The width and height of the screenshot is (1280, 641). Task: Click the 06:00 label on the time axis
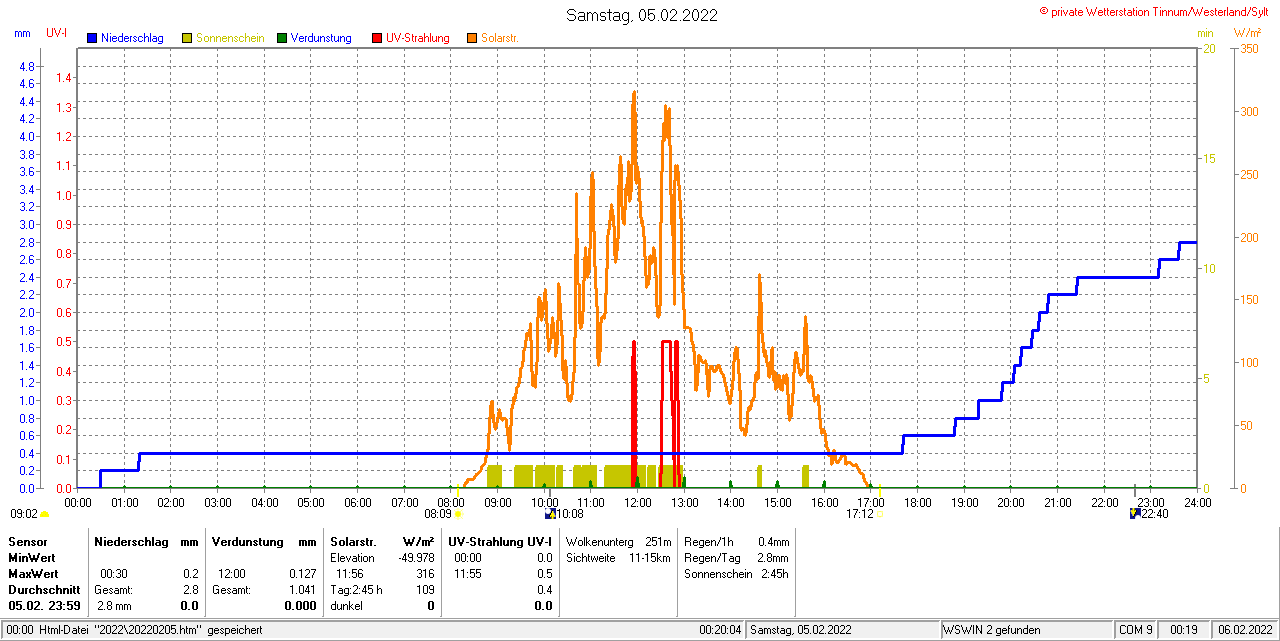[x=357, y=502]
